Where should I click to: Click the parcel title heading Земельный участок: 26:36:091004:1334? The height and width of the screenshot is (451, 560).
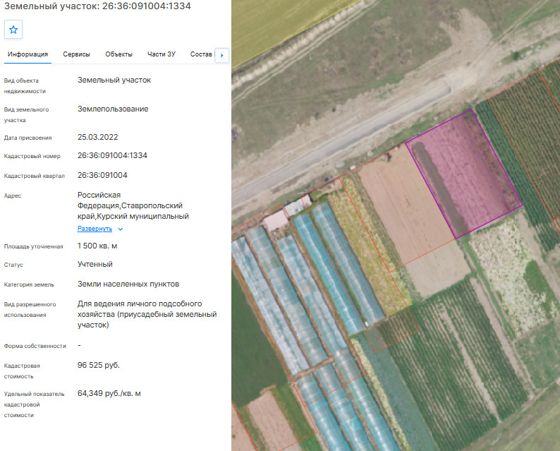[98, 6]
